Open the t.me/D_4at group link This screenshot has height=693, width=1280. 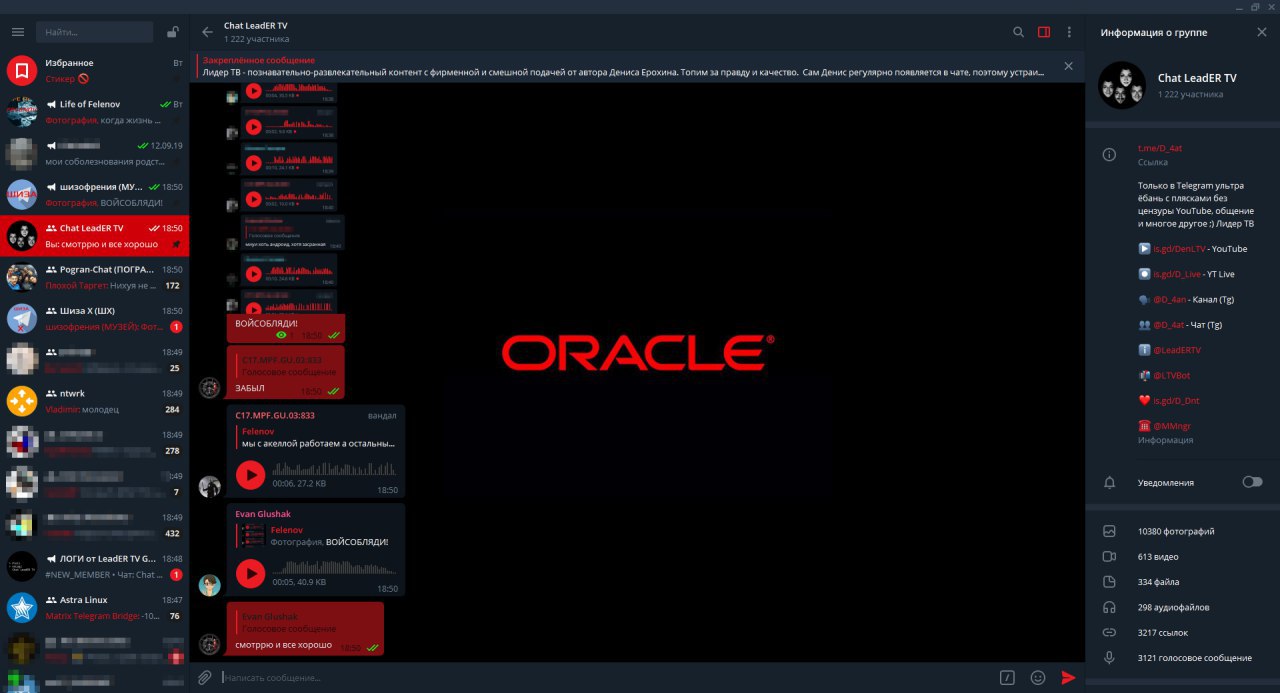(1161, 148)
